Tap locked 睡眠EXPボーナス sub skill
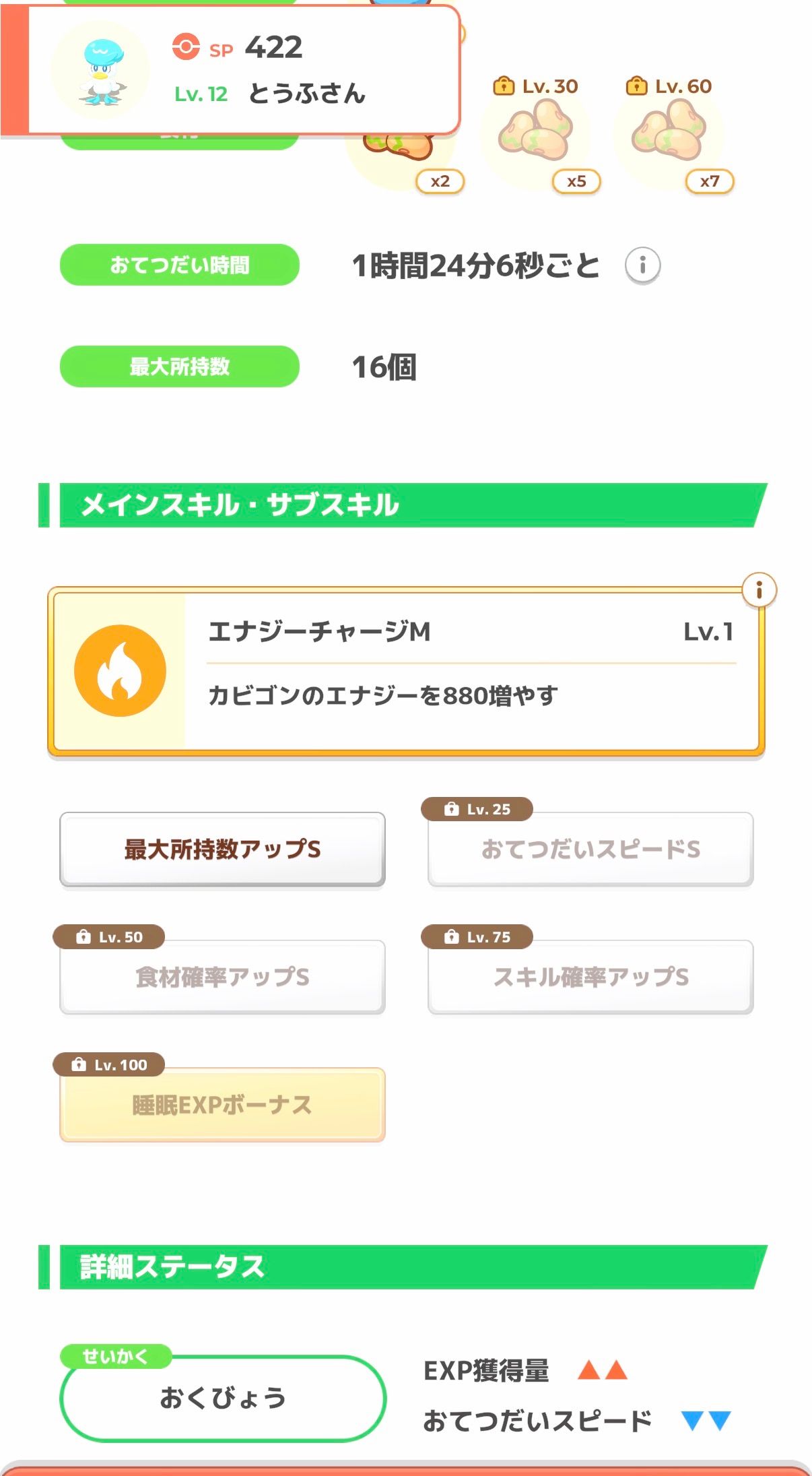 tap(222, 1105)
